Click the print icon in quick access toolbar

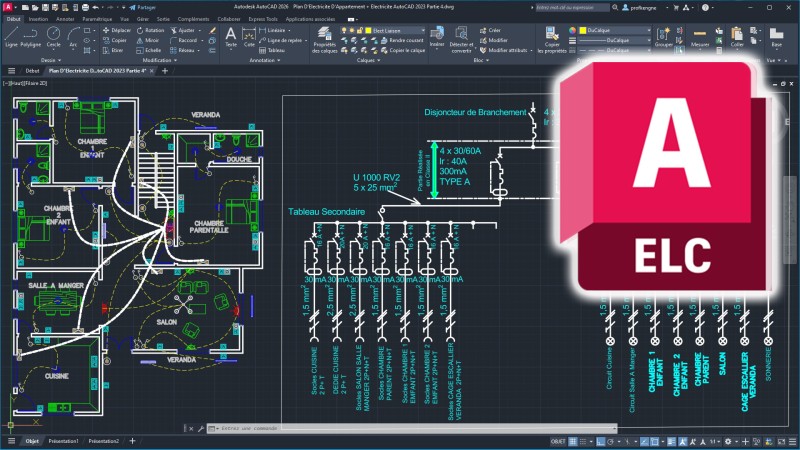[85, 8]
